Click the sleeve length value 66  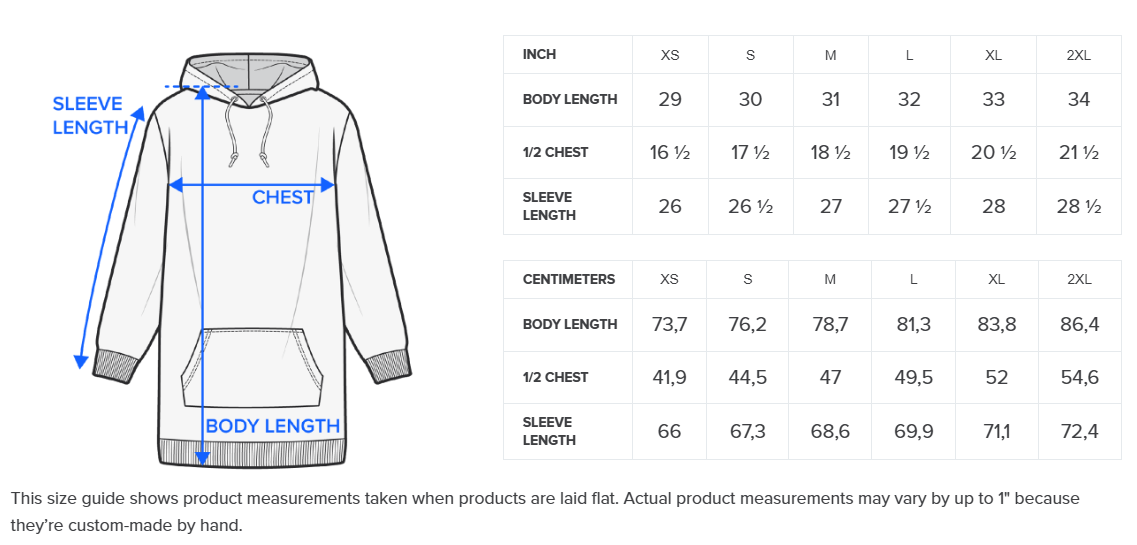[669, 431]
